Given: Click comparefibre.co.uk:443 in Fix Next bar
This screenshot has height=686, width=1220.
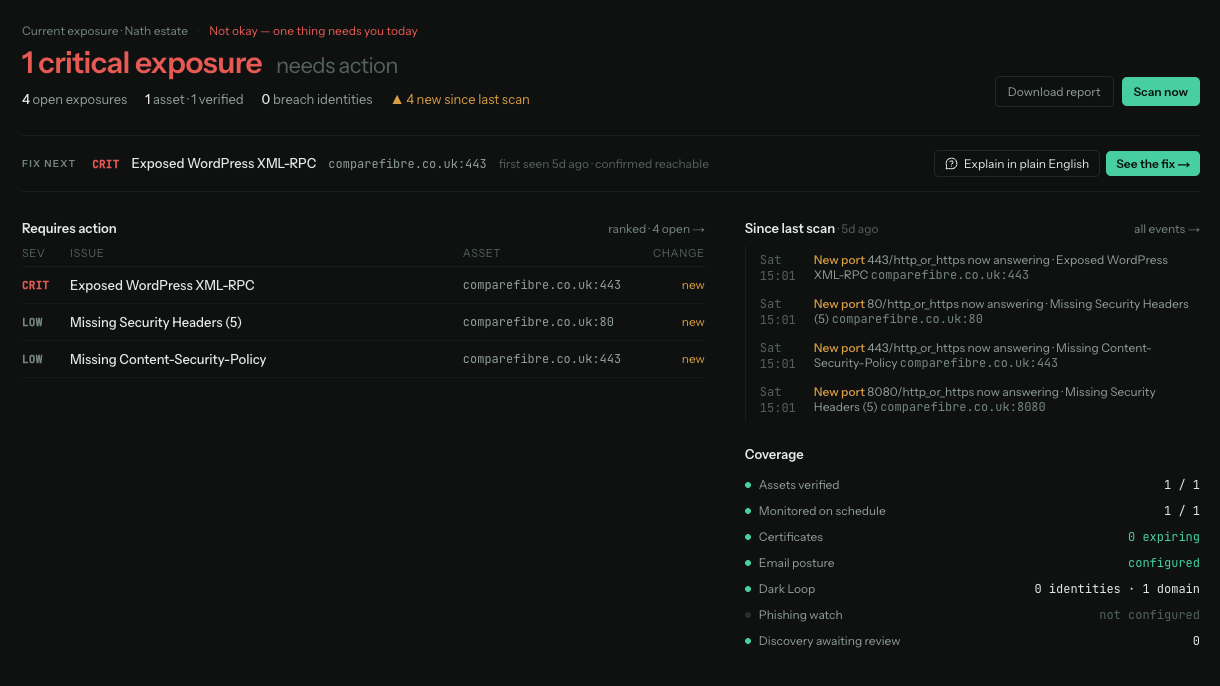Looking at the screenshot, I should tap(407, 164).
